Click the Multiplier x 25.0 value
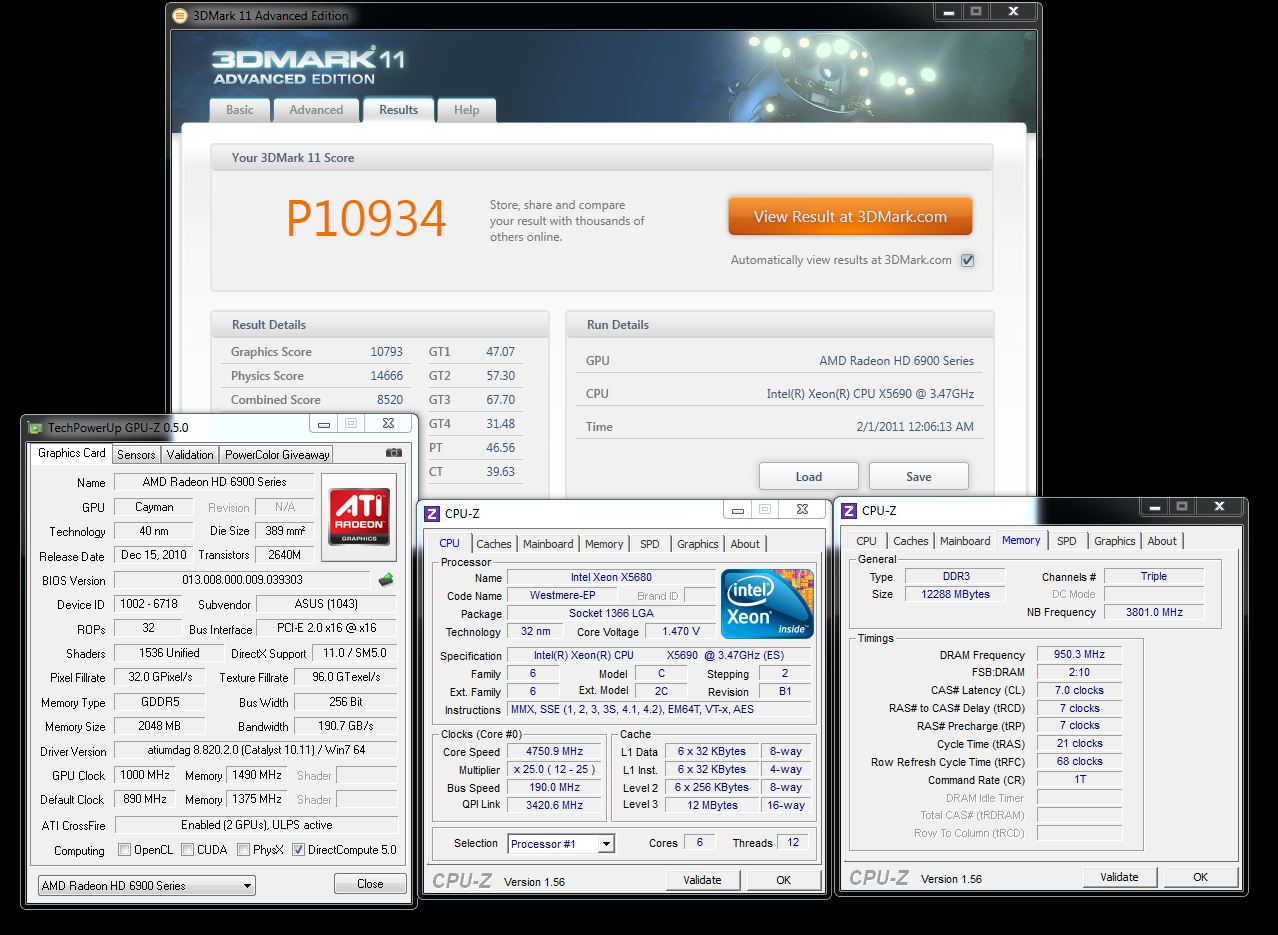The image size is (1278, 935). click(554, 770)
